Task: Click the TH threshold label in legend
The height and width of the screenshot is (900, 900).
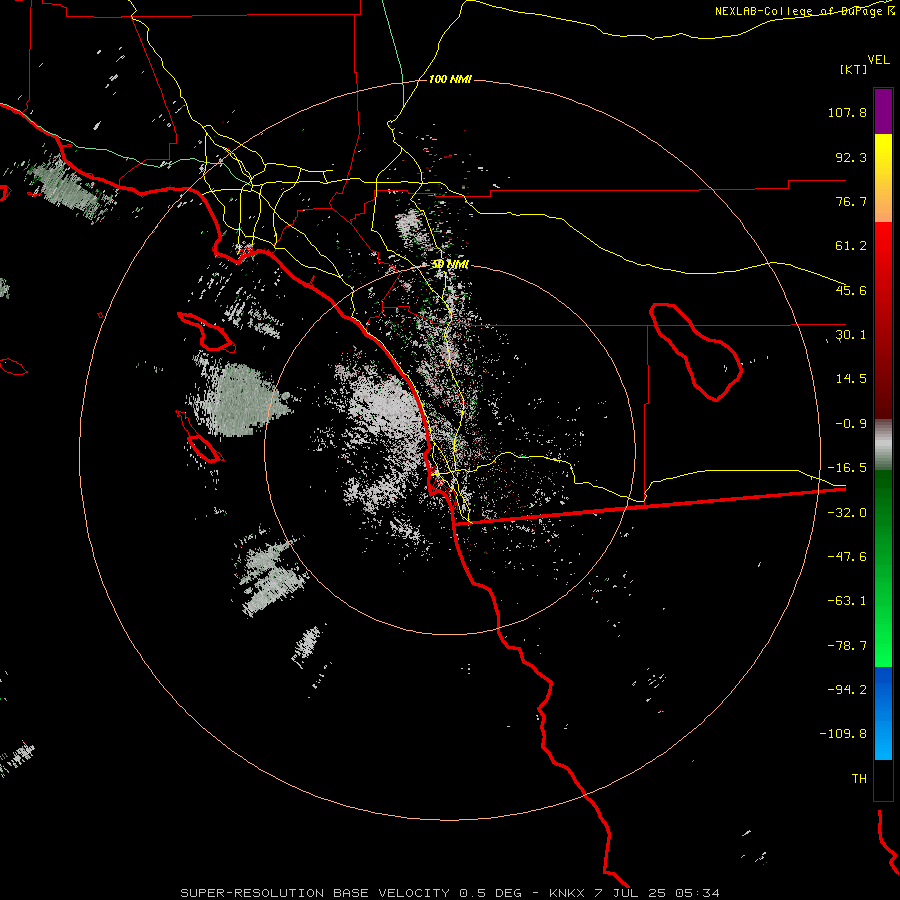Action: click(859, 779)
